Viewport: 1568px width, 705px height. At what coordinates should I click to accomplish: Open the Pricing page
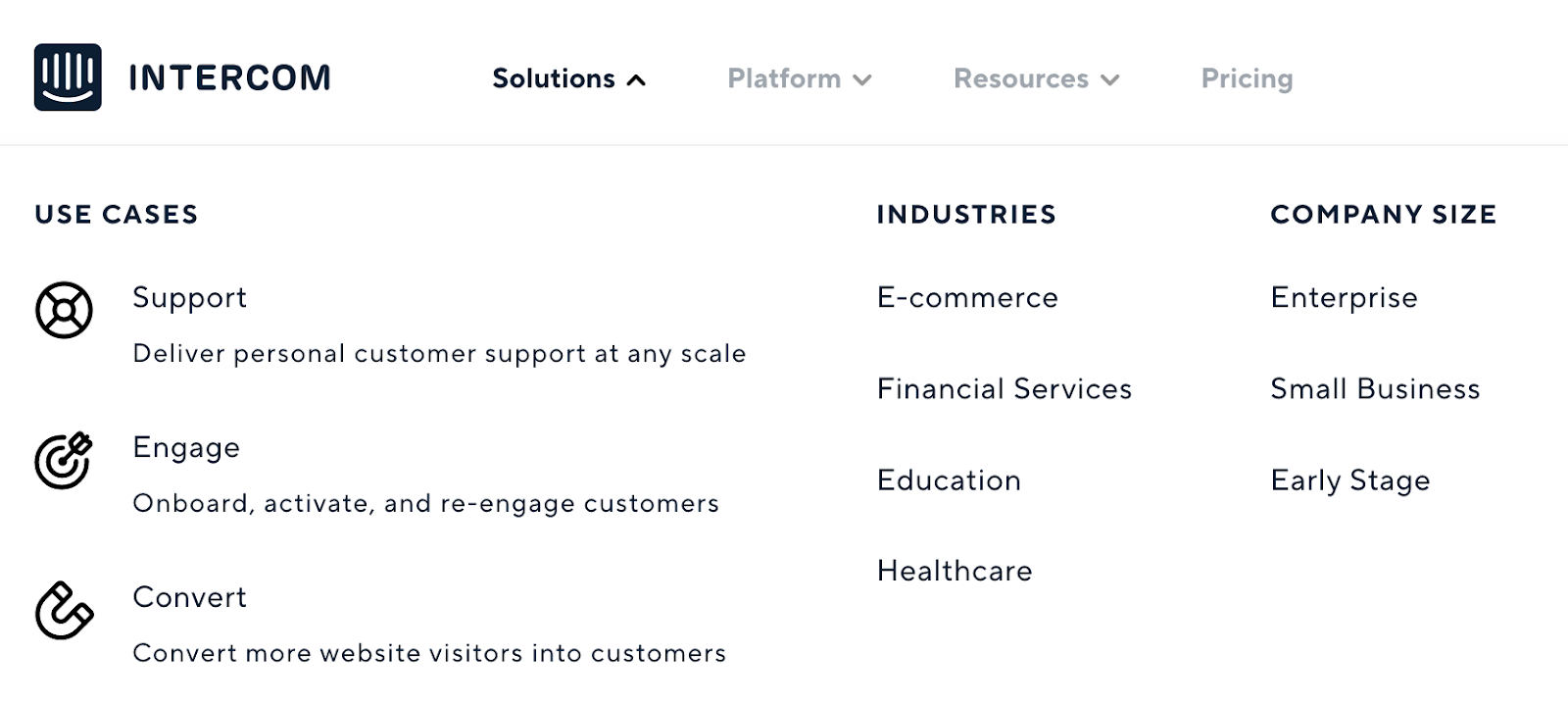click(x=1247, y=78)
